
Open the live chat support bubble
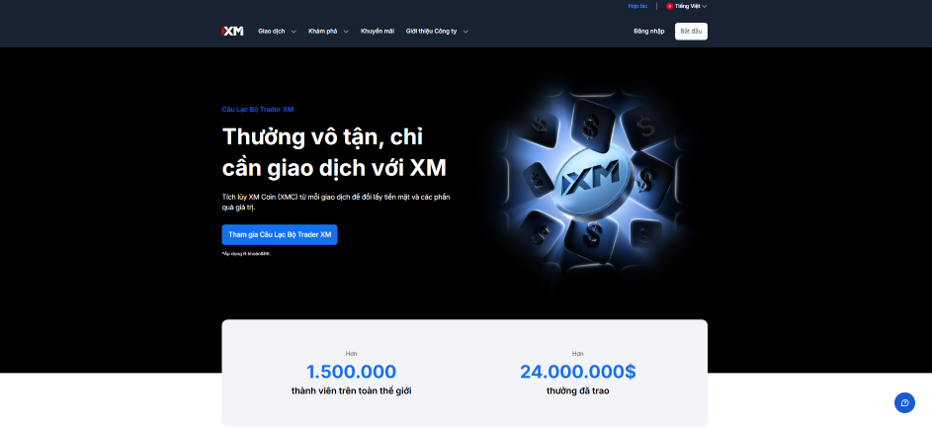coord(904,402)
